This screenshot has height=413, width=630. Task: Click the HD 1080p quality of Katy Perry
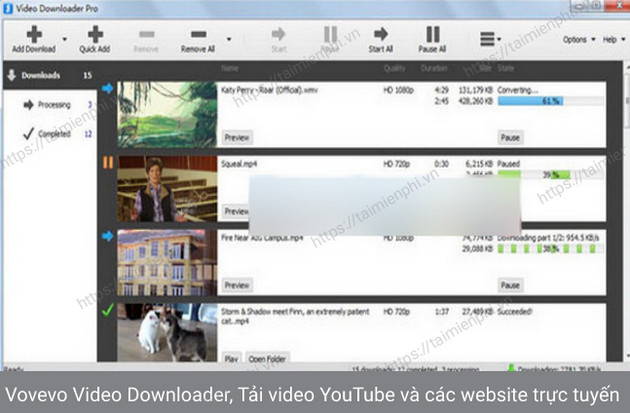398,90
